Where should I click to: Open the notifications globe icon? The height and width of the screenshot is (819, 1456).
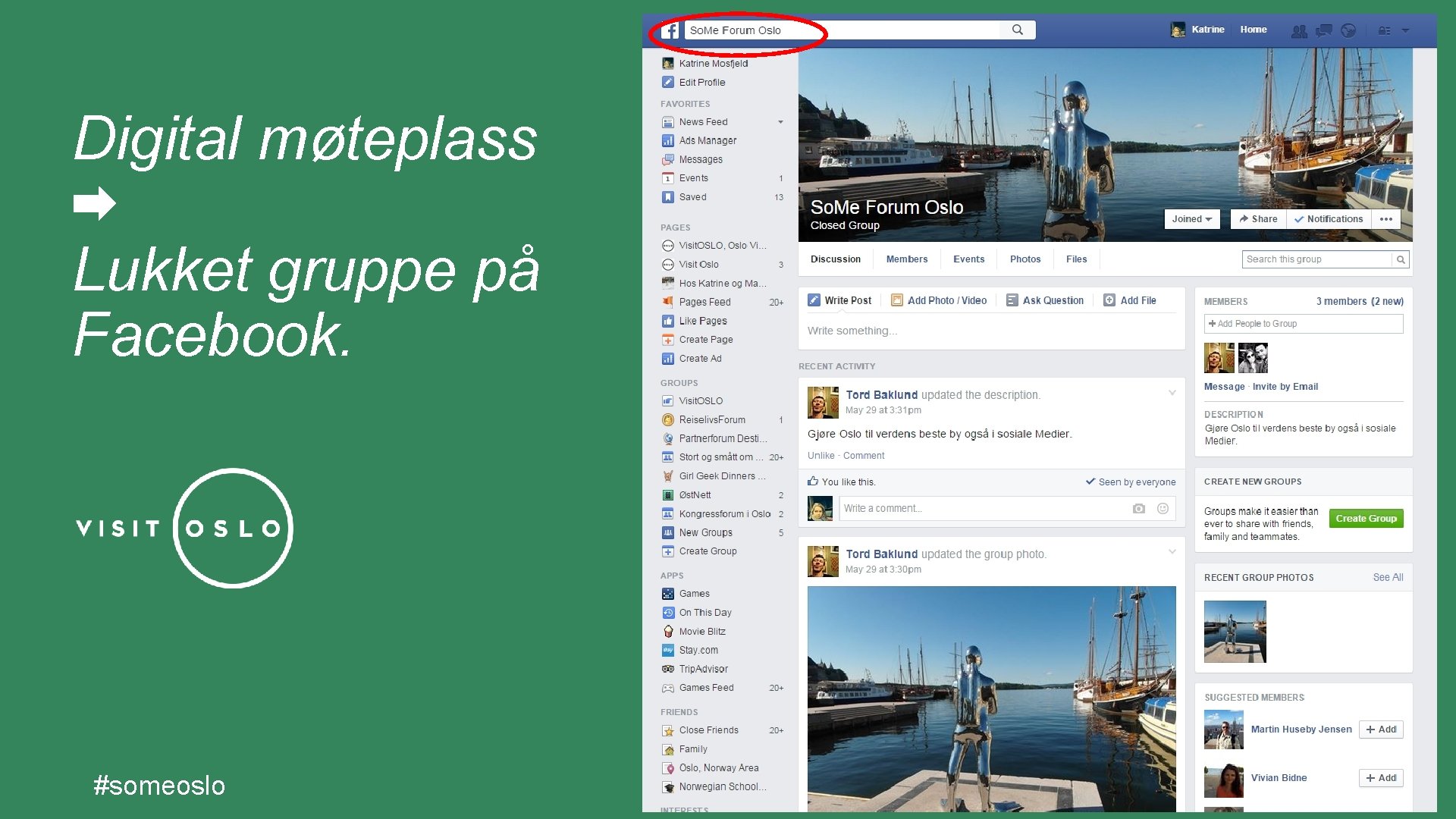tap(1348, 30)
